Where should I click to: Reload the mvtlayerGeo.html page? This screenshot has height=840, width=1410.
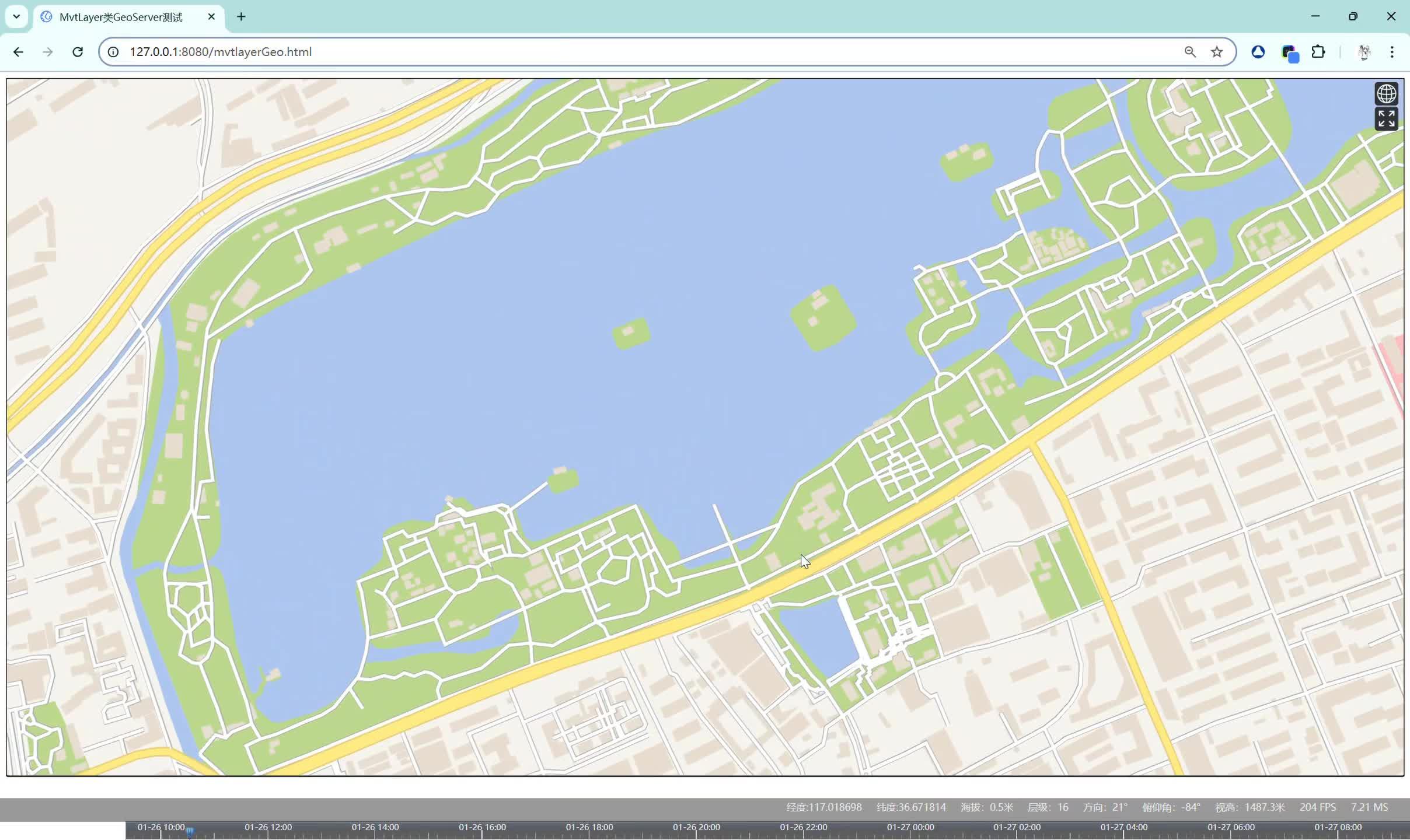[78, 52]
